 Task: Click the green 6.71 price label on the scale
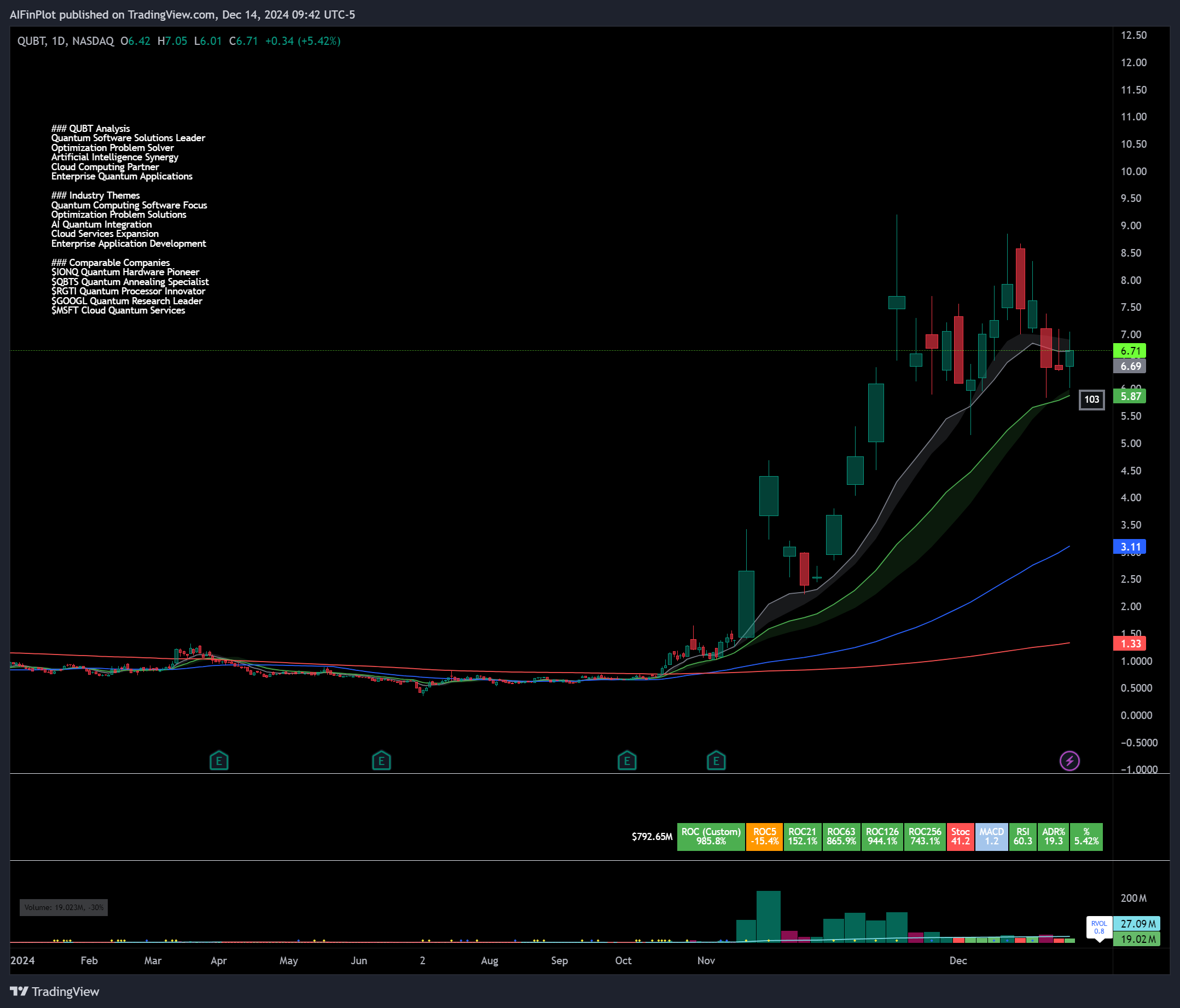(1130, 351)
